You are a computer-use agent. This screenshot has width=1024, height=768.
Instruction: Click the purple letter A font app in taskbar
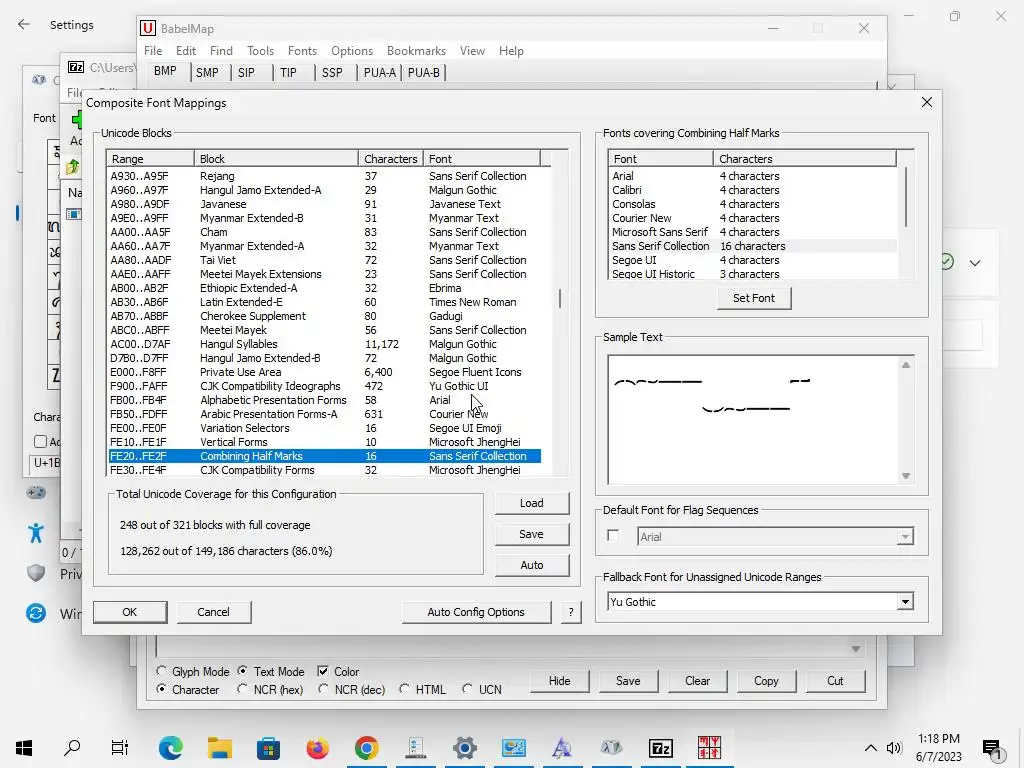(562, 748)
